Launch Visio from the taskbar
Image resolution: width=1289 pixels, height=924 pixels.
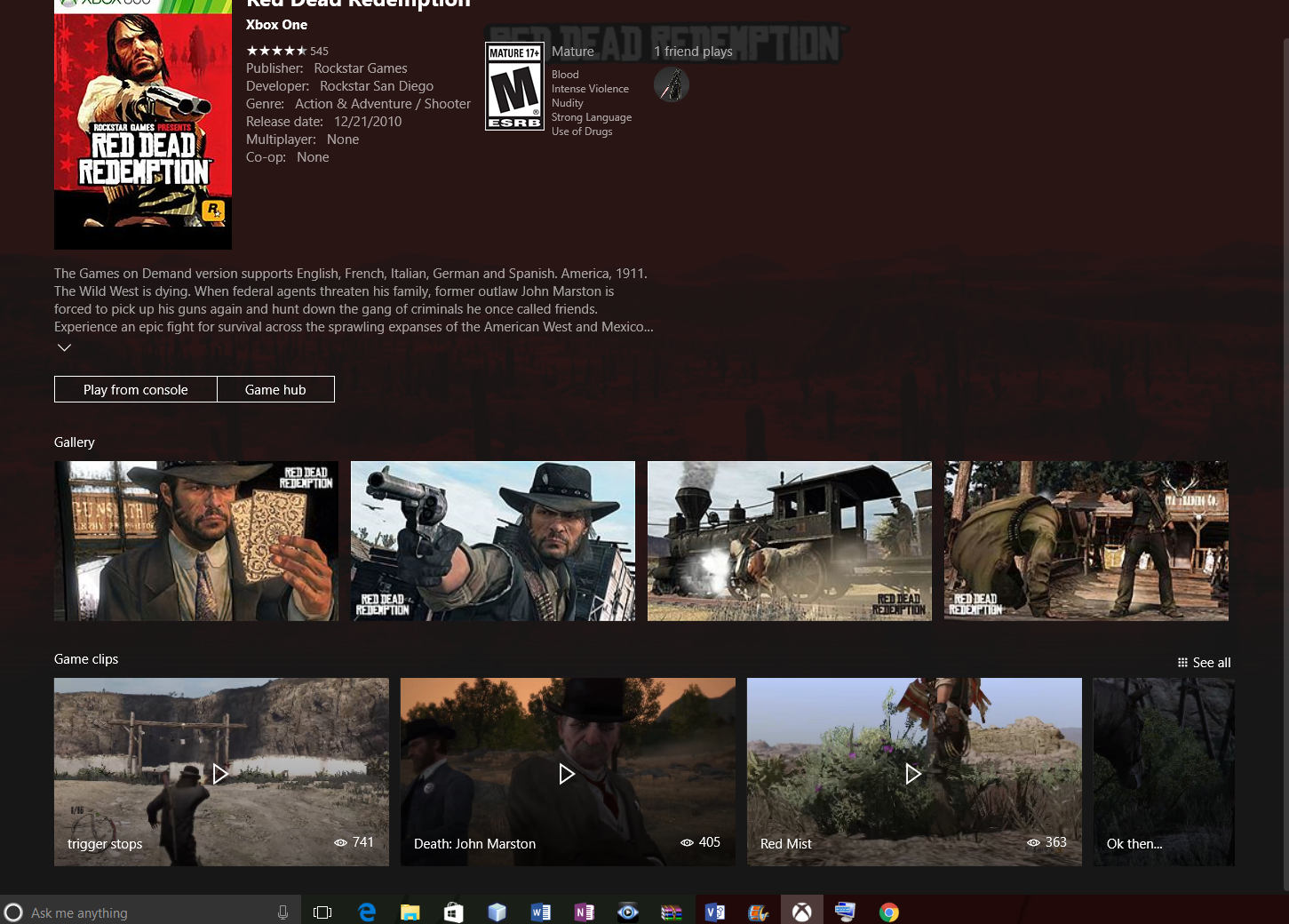coord(715,912)
